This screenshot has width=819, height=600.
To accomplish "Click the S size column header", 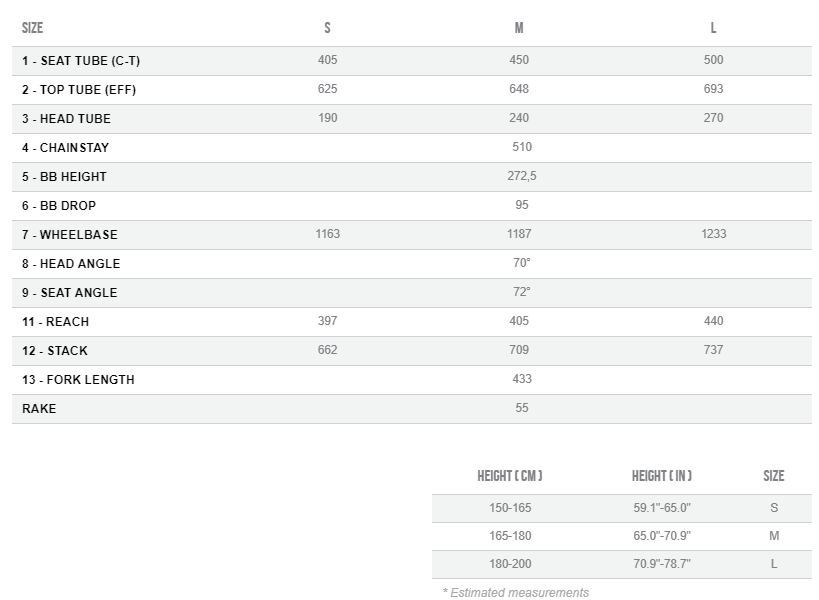I will point(327,28).
